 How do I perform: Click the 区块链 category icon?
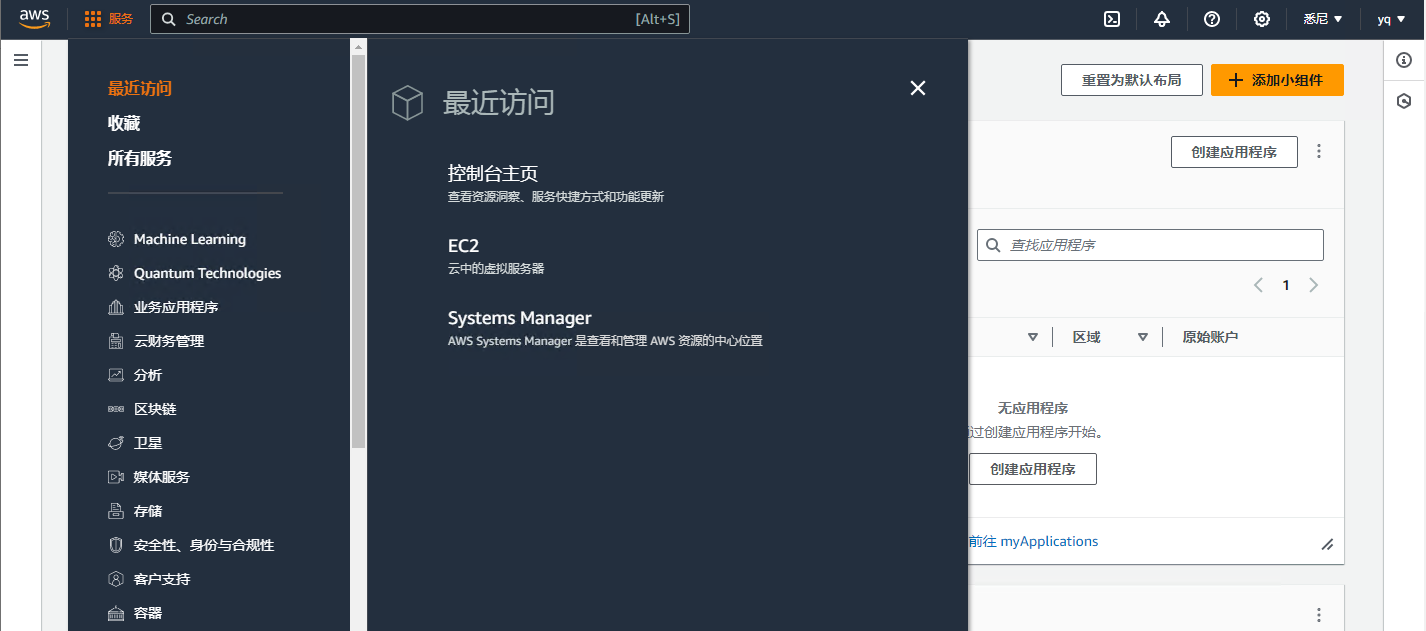click(x=115, y=409)
